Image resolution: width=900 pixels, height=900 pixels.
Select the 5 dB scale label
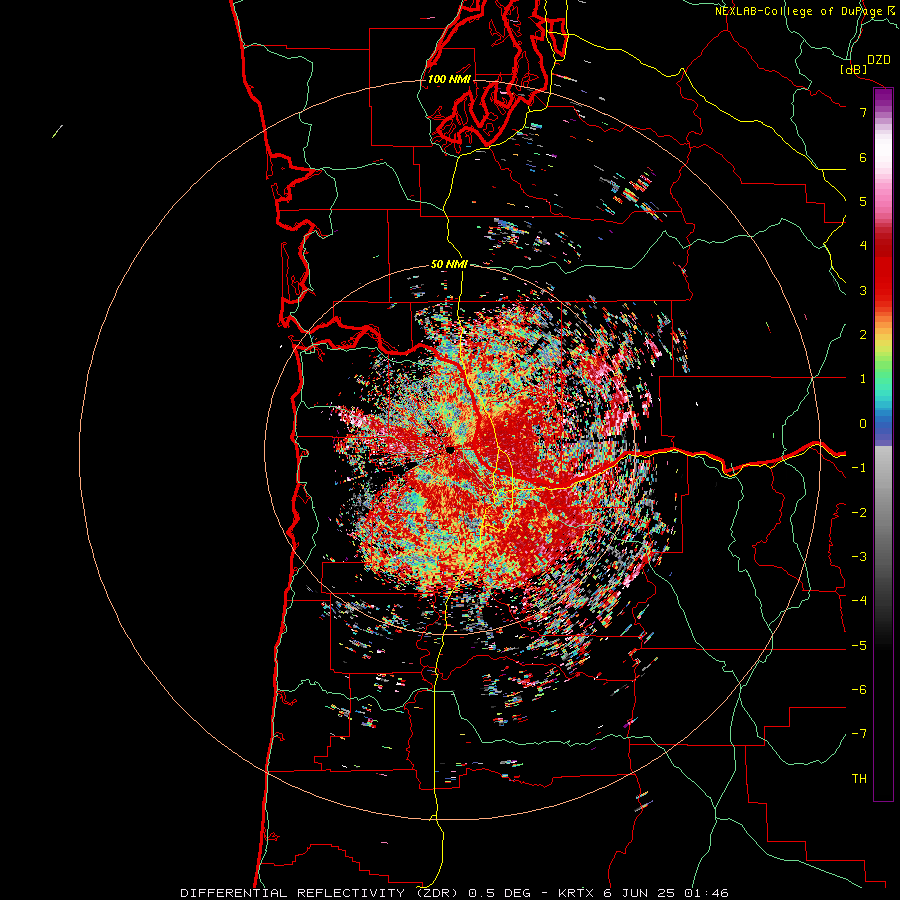(863, 201)
